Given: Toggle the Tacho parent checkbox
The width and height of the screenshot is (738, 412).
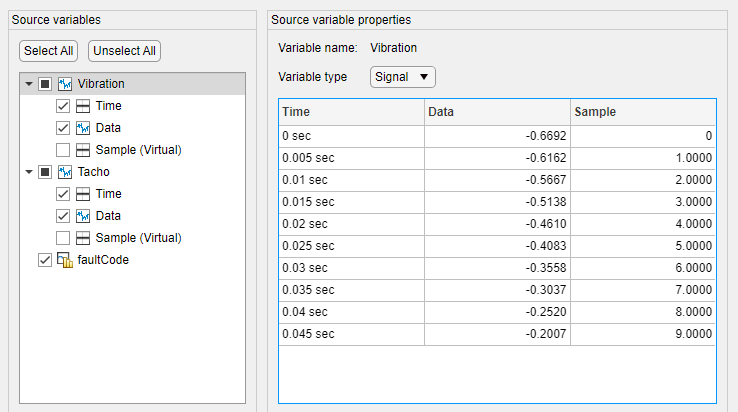Looking at the screenshot, I should [45, 172].
